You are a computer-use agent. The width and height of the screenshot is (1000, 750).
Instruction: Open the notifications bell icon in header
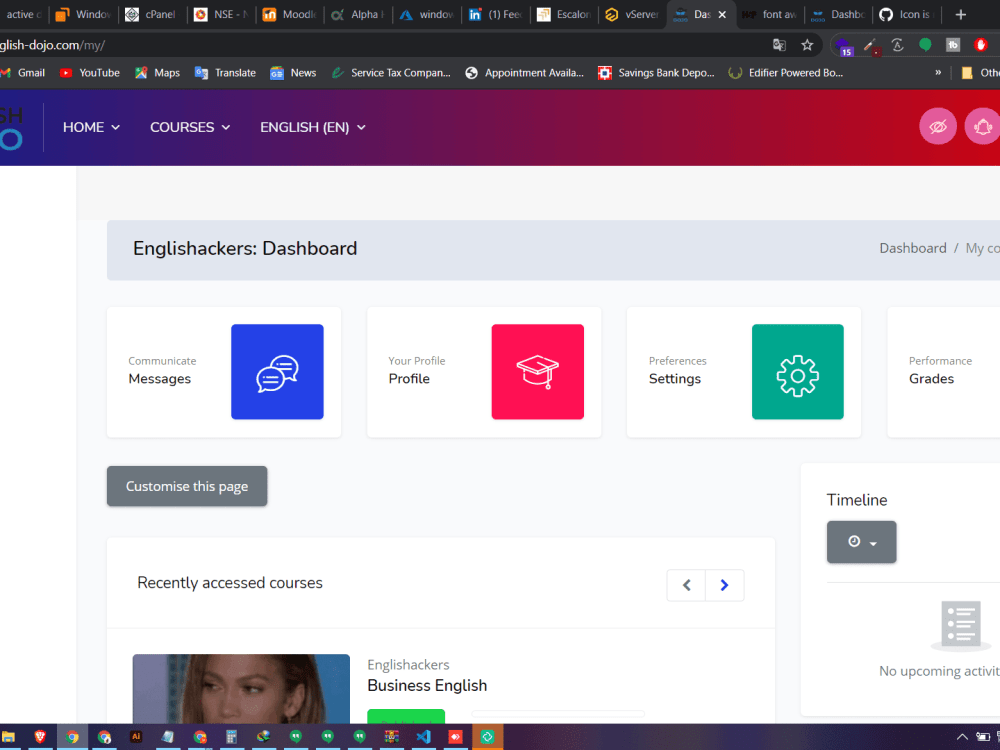[983, 127]
